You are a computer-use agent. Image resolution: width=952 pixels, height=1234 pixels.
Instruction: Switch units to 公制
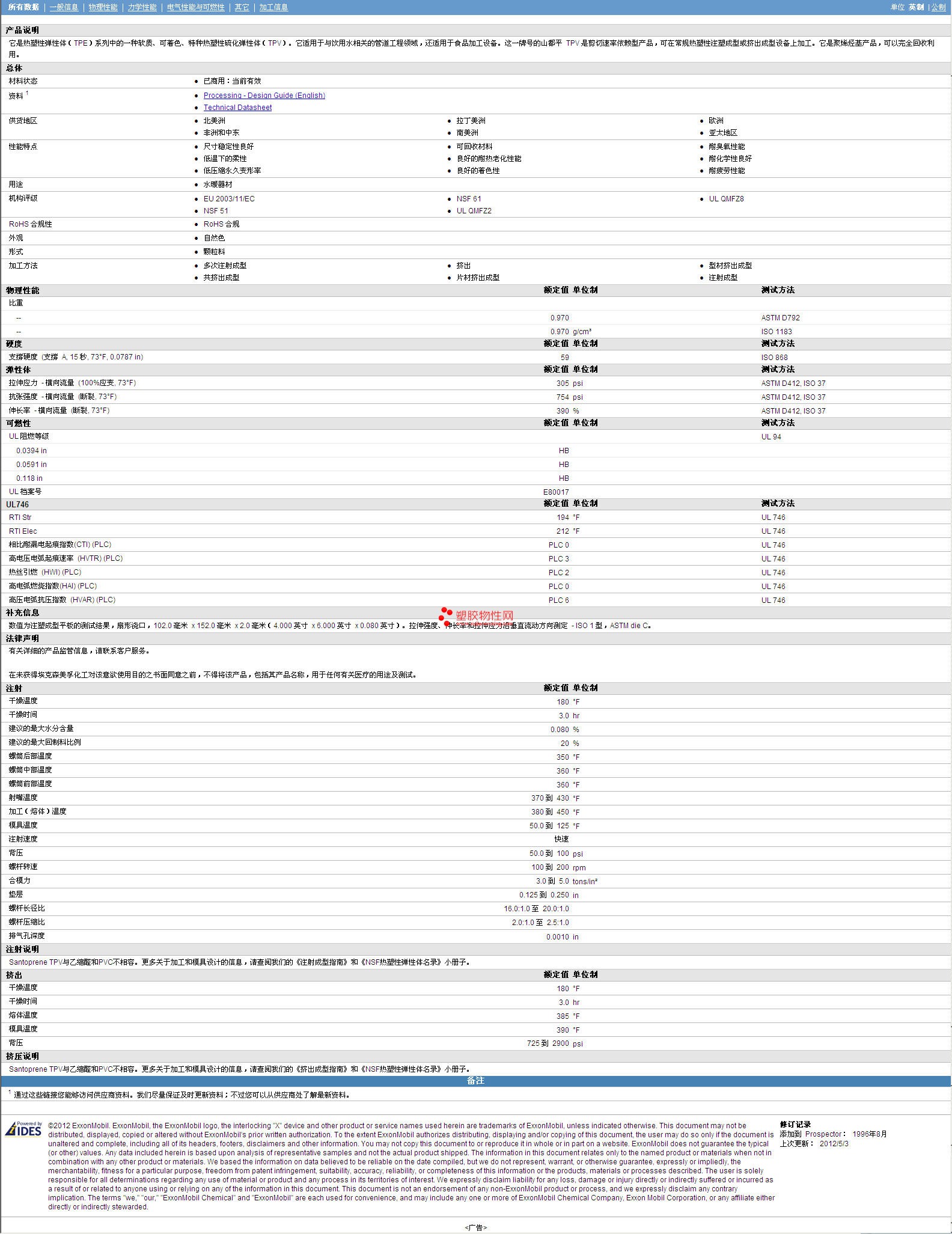tap(938, 7)
